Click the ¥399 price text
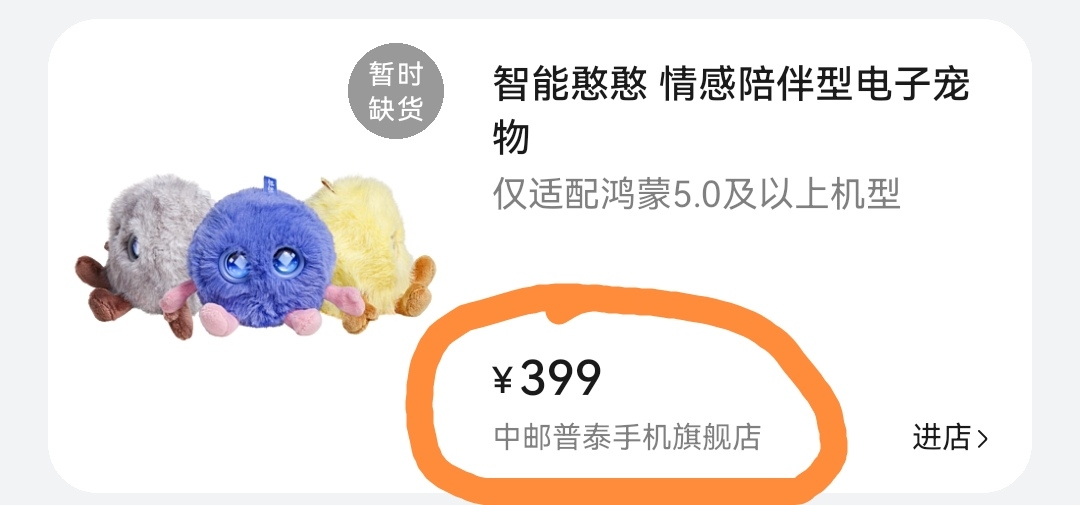This screenshot has width=1080, height=505. (547, 378)
